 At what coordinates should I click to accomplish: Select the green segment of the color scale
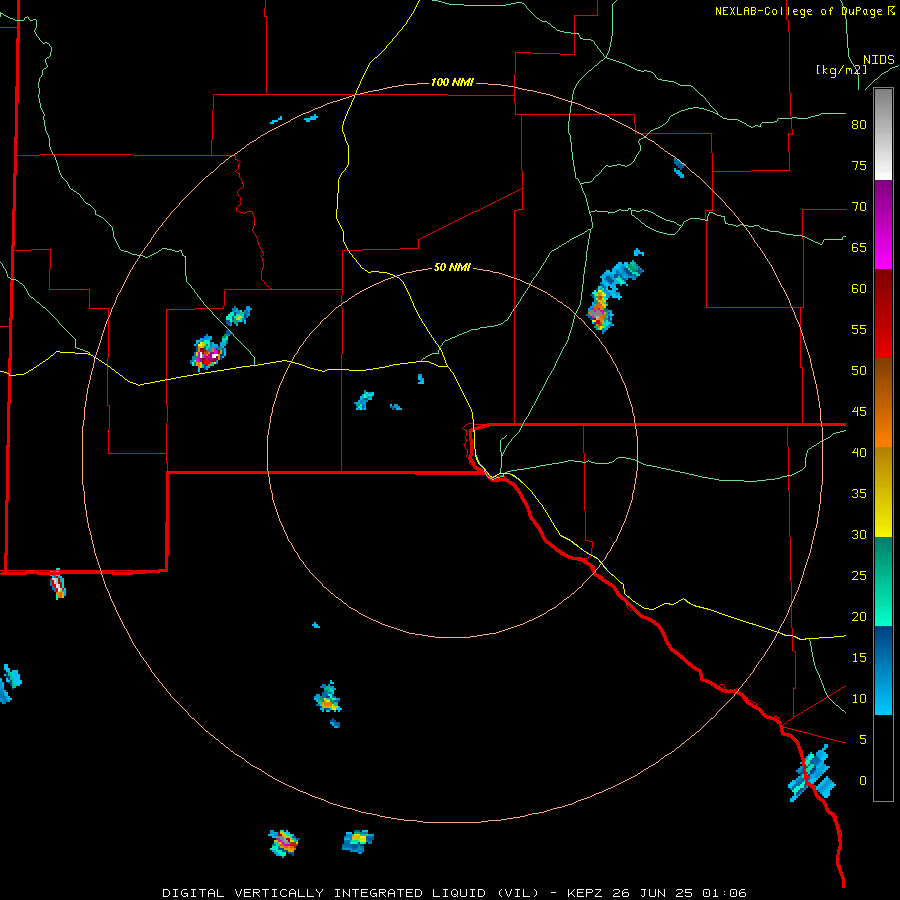point(883,581)
